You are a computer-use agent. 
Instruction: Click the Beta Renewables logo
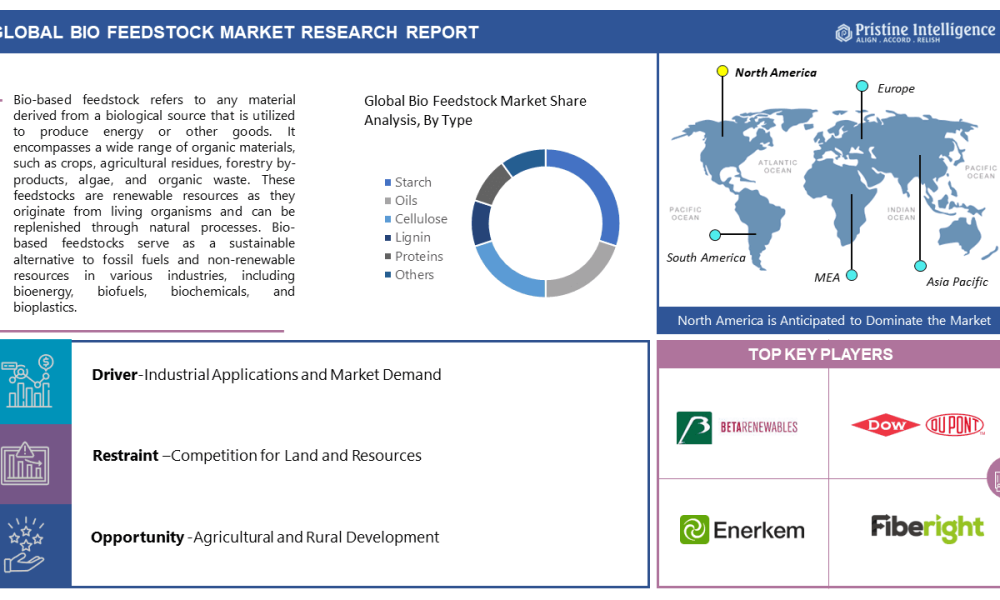737,427
